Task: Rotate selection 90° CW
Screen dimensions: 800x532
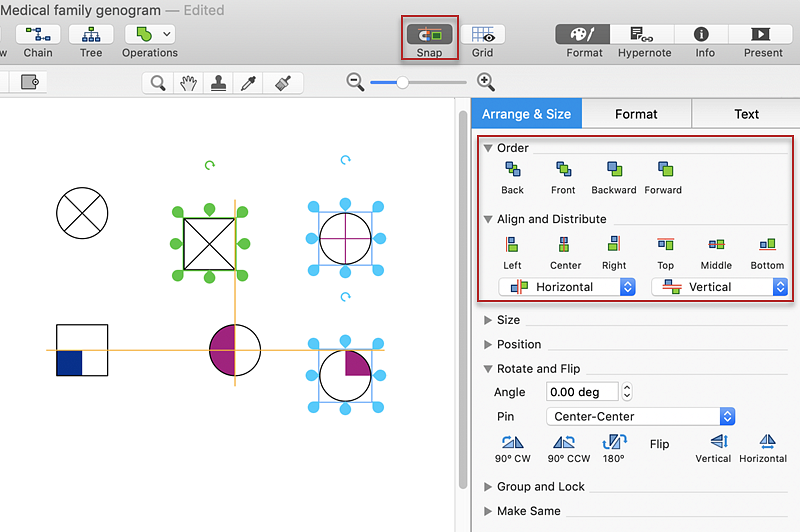Action: tap(512, 449)
